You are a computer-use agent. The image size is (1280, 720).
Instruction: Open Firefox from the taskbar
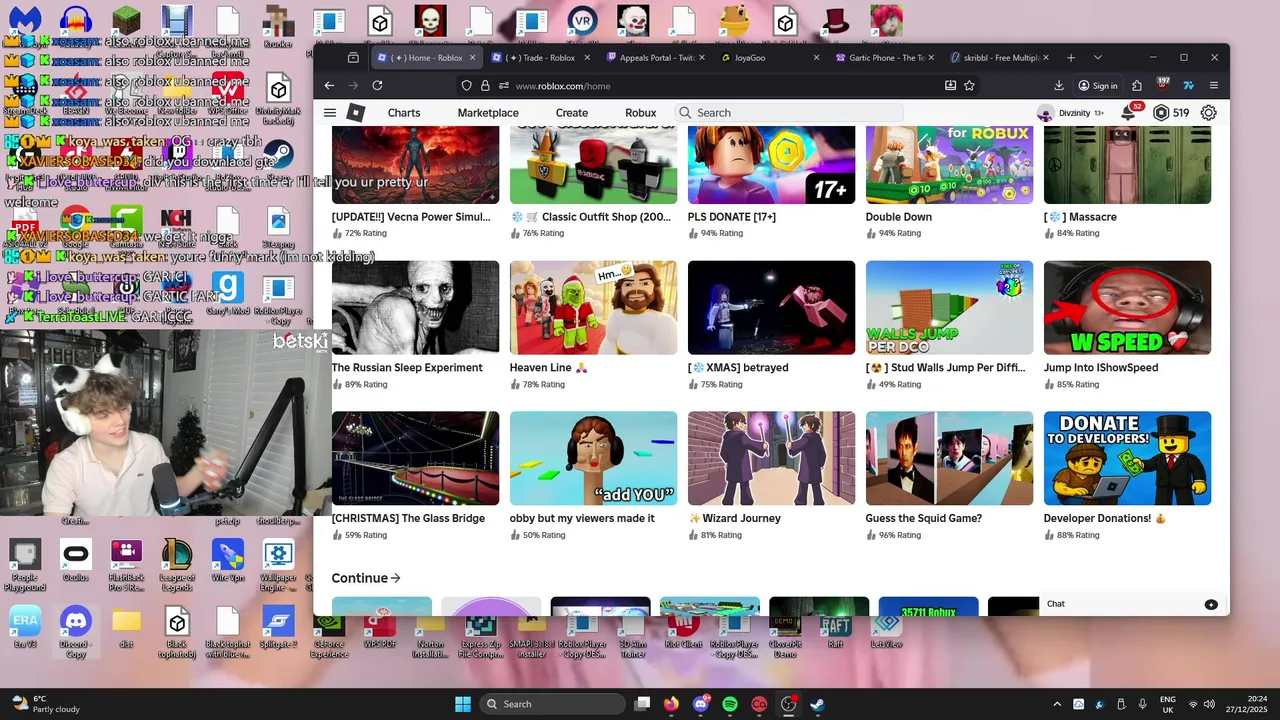pos(671,704)
